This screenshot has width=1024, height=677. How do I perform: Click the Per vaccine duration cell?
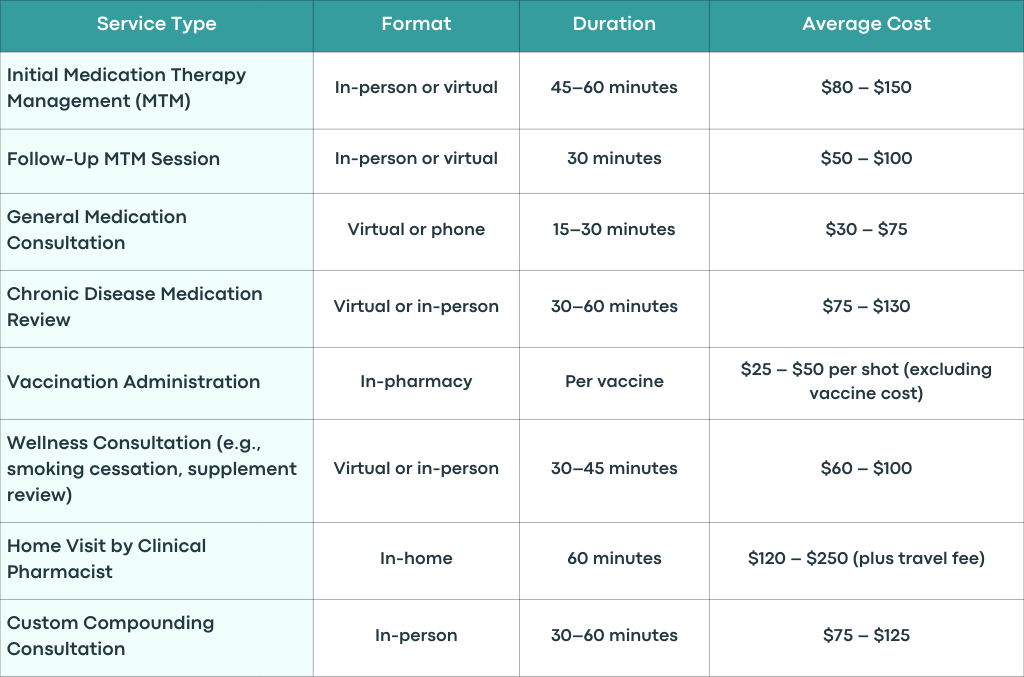click(614, 383)
